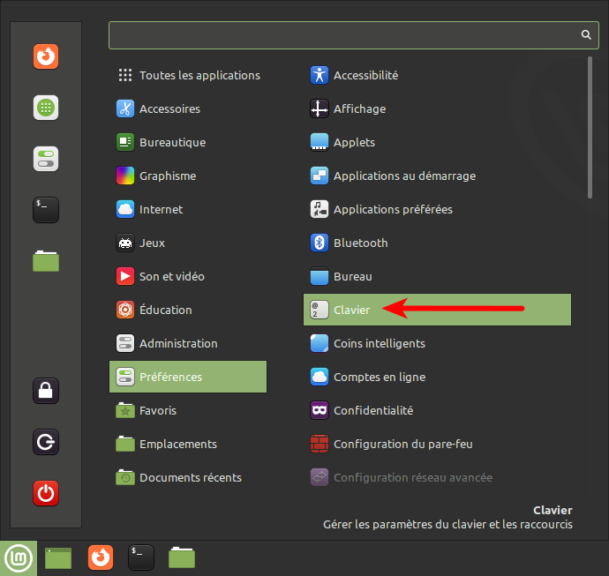Open Terminal from the favorites sidebar
This screenshot has height=576, width=609.
[x=46, y=210]
